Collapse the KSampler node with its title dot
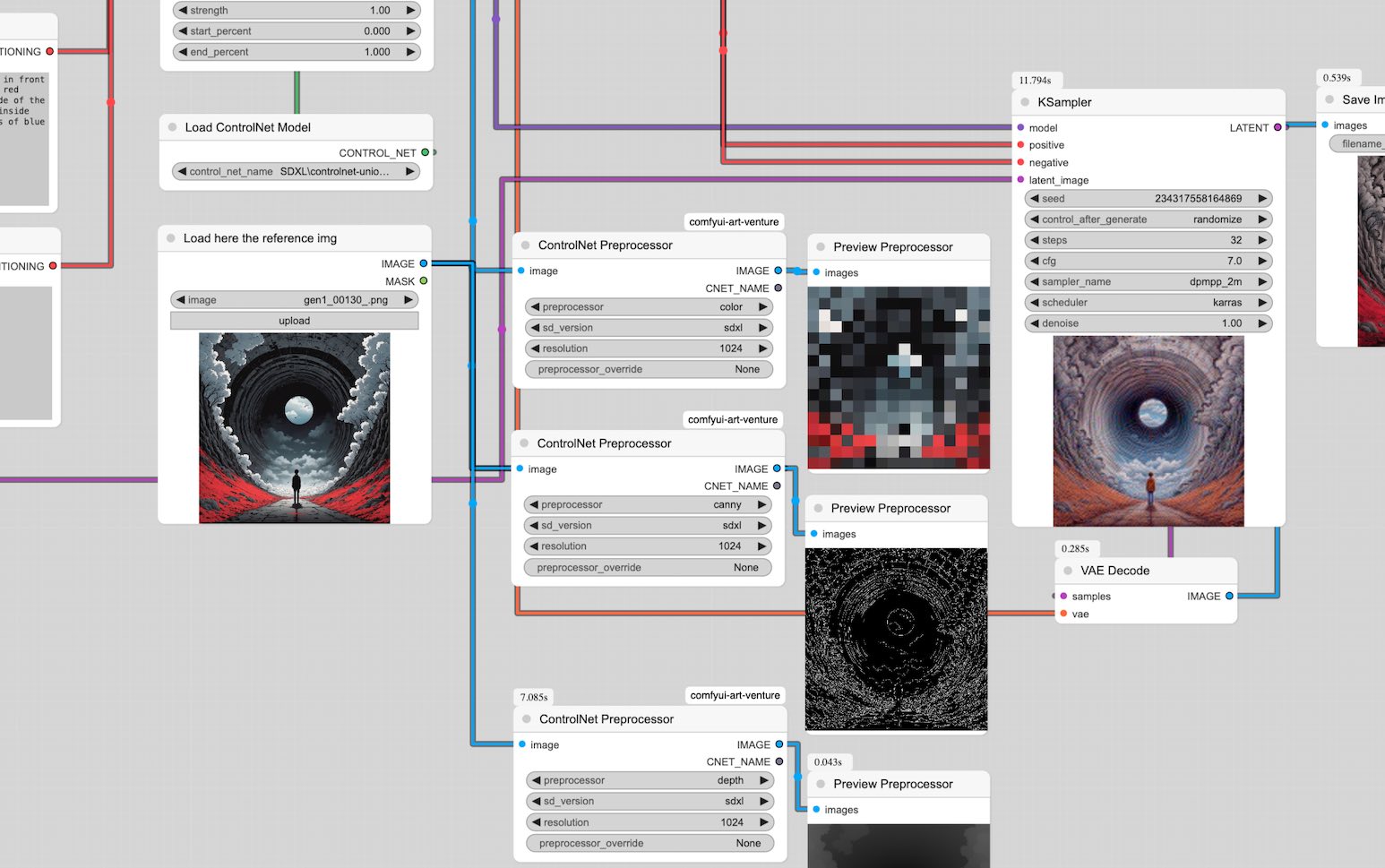This screenshot has height=868, width=1385. coord(1025,102)
